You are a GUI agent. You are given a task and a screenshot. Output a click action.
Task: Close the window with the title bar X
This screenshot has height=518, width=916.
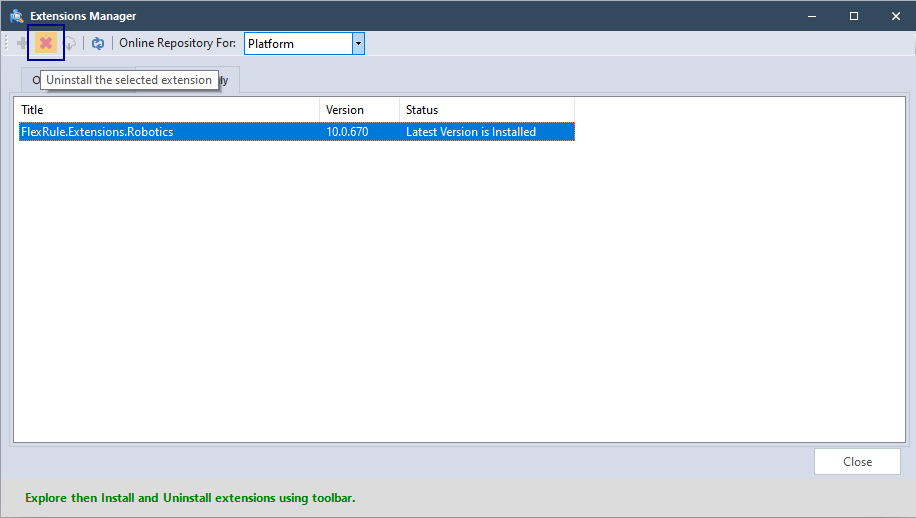point(896,16)
